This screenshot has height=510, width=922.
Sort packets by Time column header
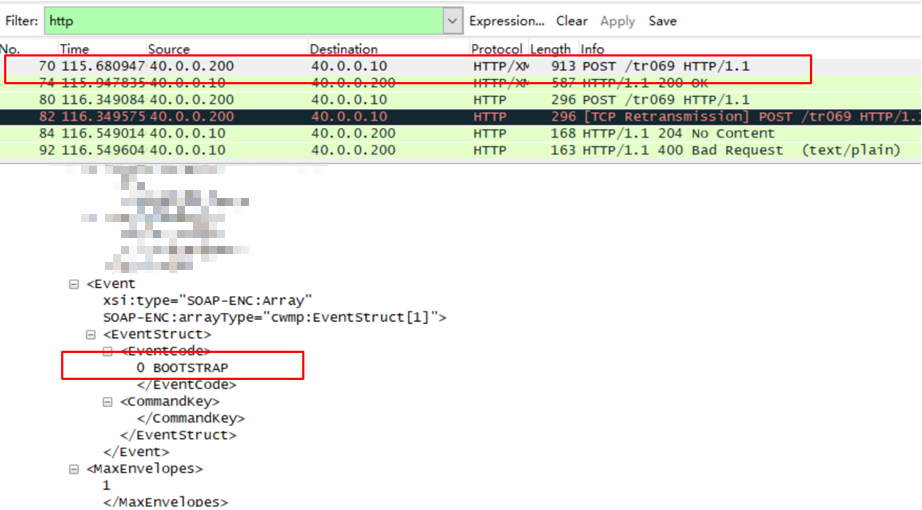click(x=74, y=49)
